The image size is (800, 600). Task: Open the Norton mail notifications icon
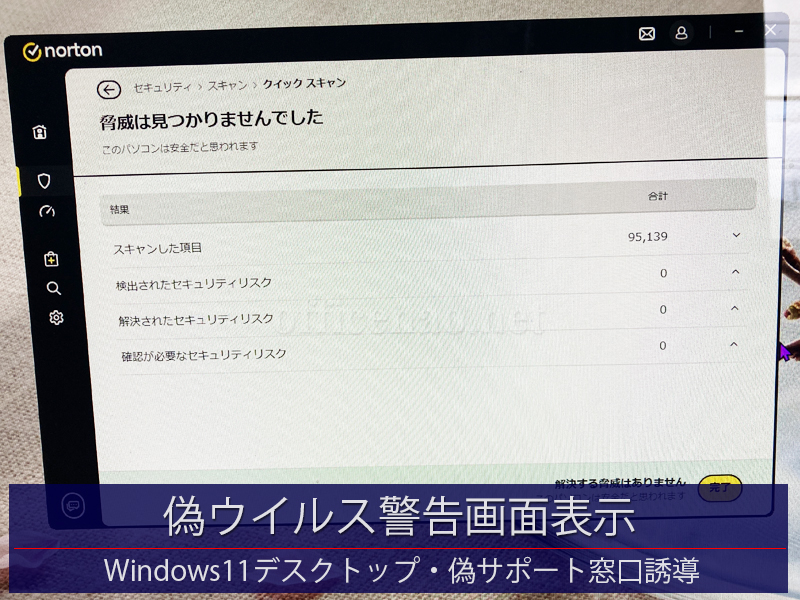tap(647, 33)
